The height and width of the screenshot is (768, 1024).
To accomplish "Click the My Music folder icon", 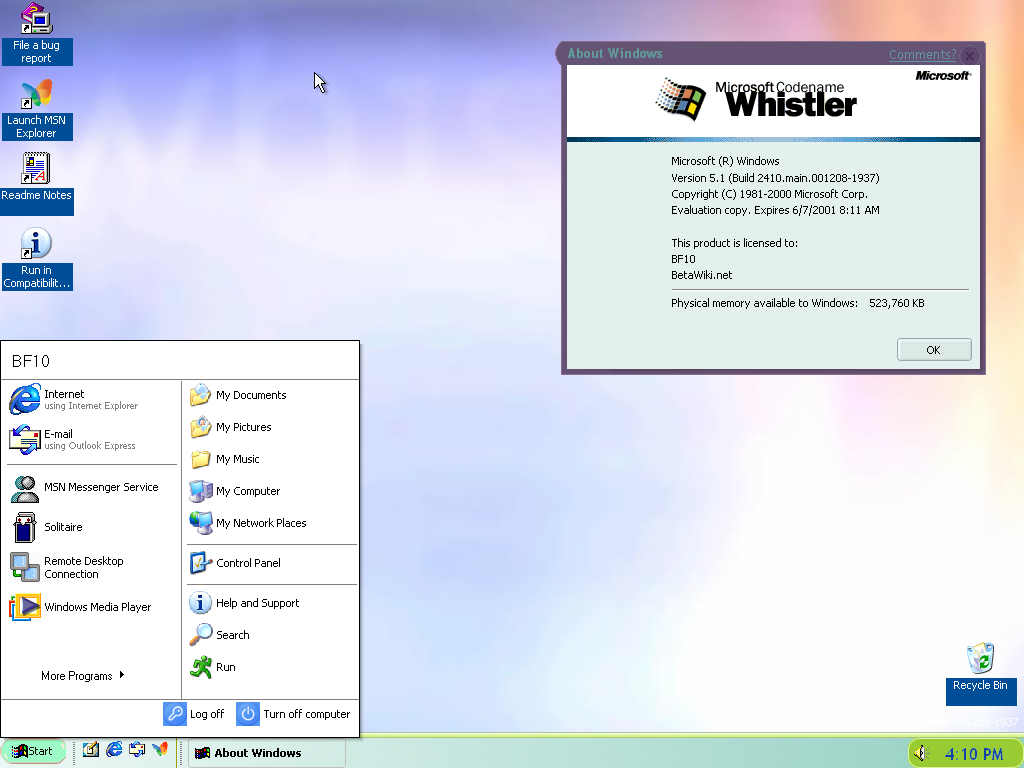I will [x=200, y=459].
